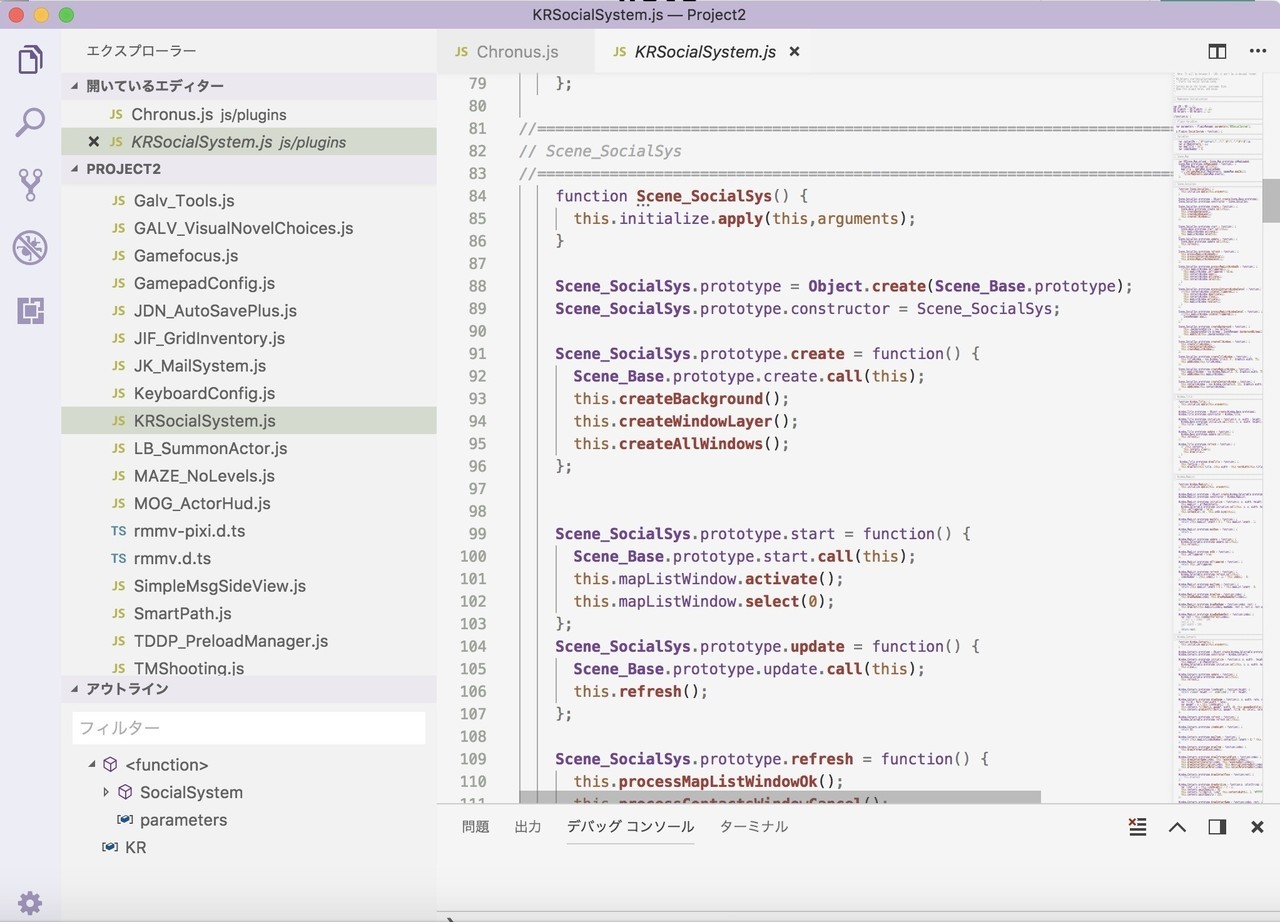Select KR in the outline tree
Screen dimensions: 1280x922
coord(135,847)
